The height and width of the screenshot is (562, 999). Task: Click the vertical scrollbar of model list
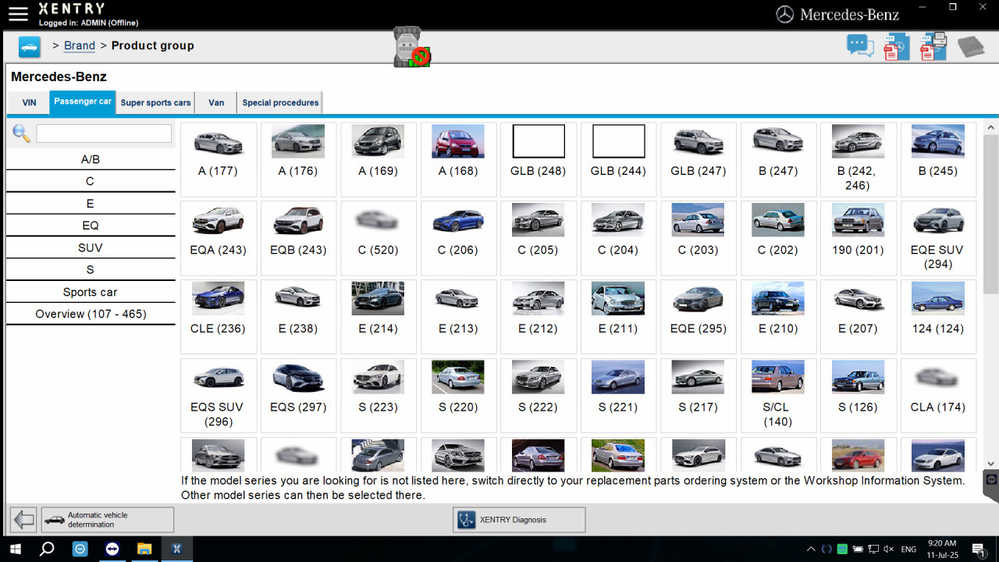pyautogui.click(x=990, y=215)
